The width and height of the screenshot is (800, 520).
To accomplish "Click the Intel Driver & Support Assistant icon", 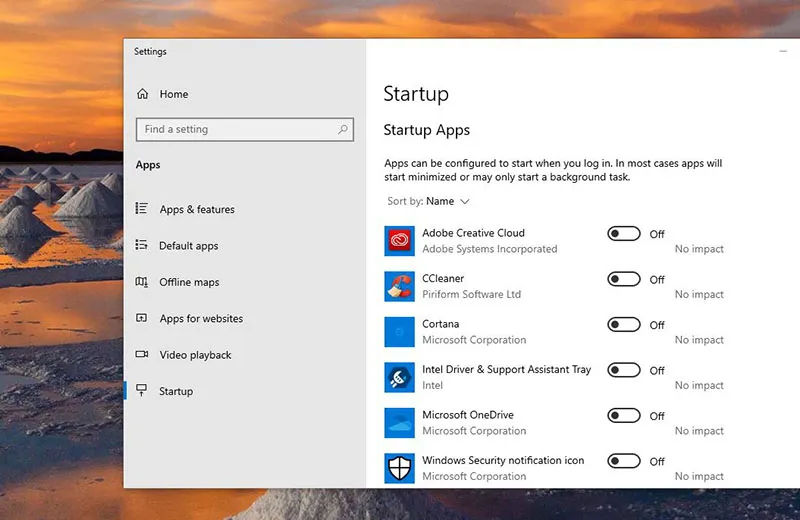I will [x=400, y=377].
